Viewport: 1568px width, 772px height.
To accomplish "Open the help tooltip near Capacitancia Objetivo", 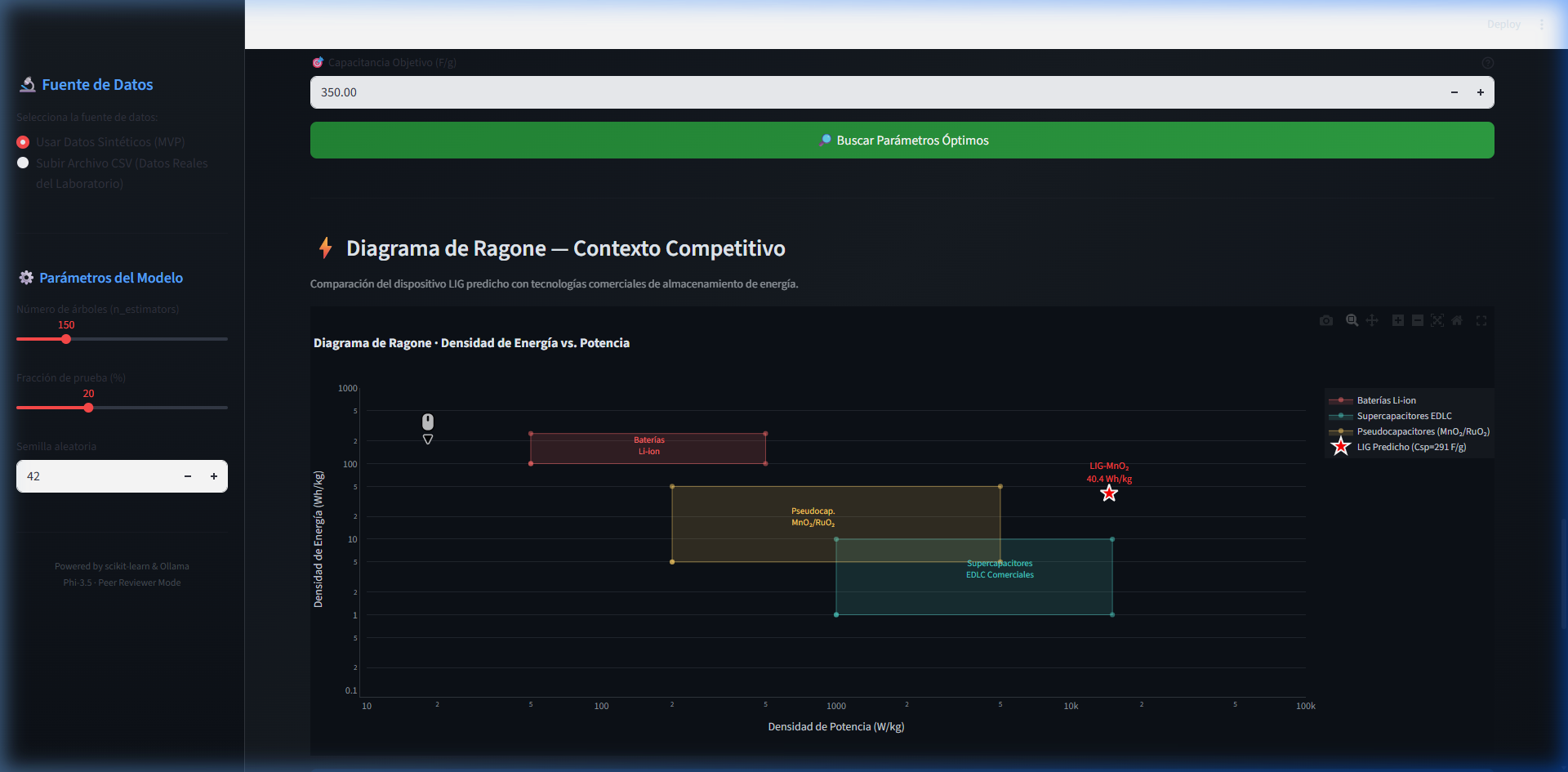I will click(x=1487, y=63).
